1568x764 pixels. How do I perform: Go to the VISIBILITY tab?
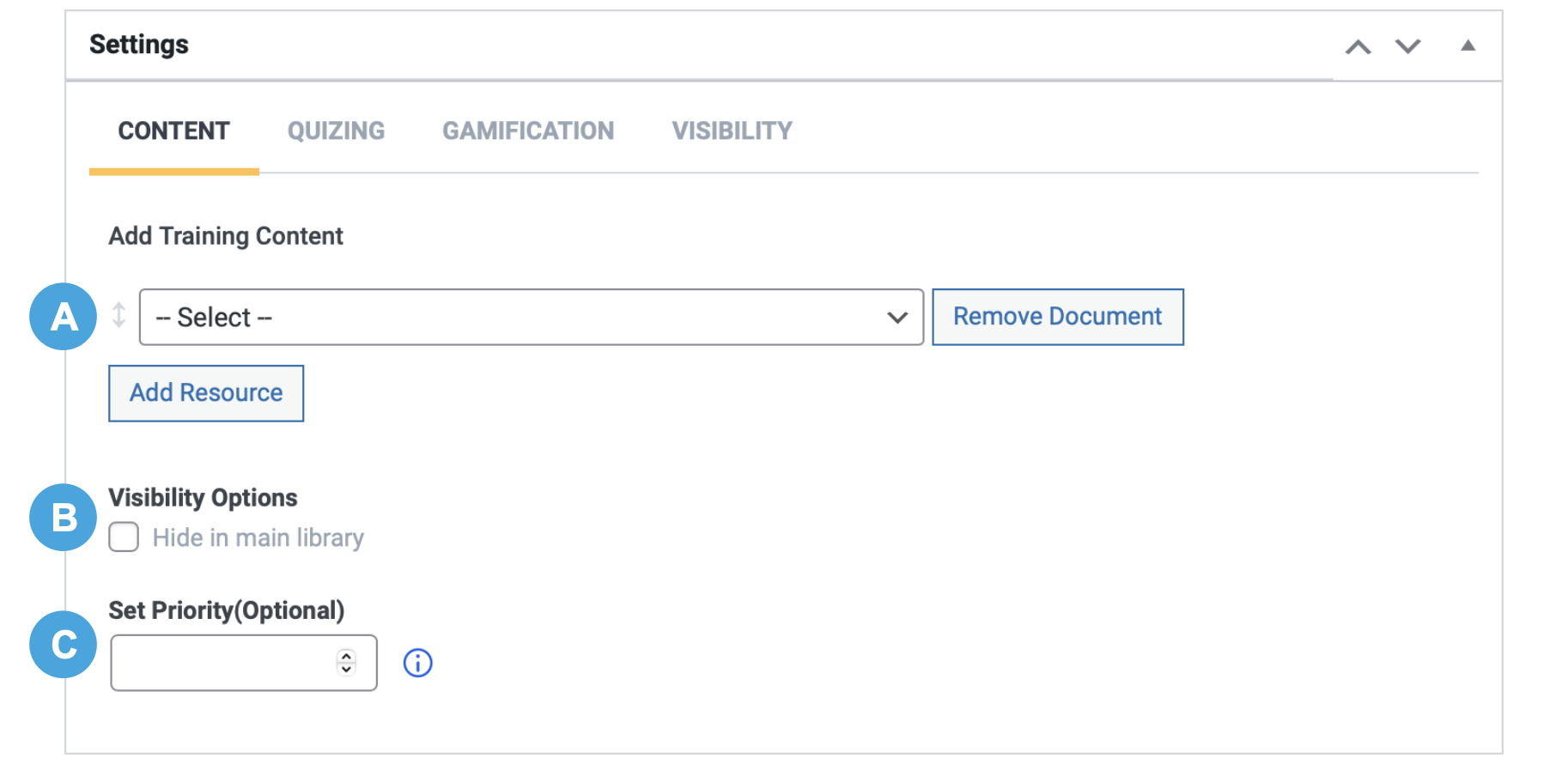pos(732,130)
